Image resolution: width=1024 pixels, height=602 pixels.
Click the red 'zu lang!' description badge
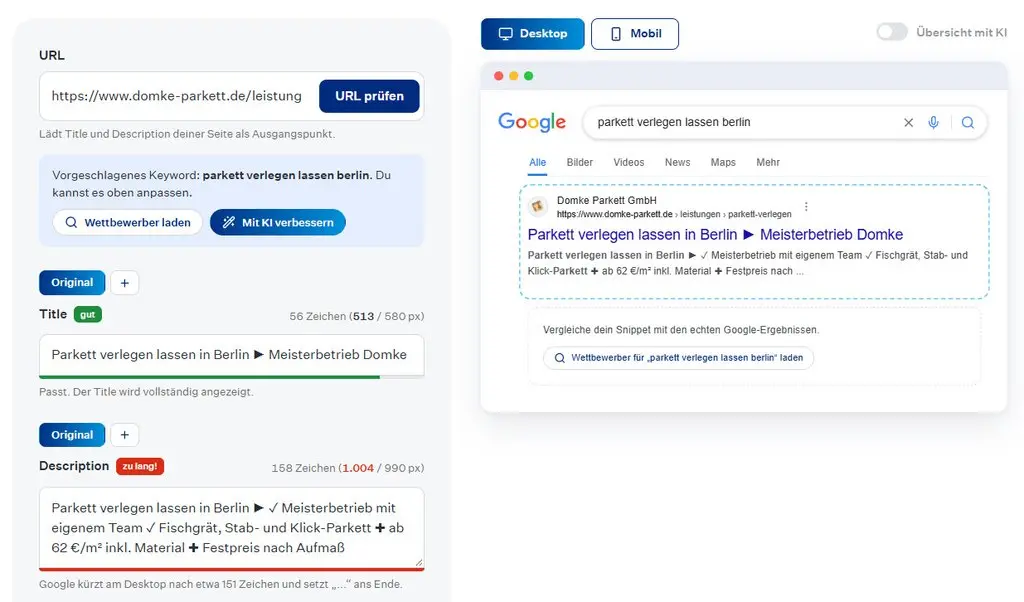(140, 466)
